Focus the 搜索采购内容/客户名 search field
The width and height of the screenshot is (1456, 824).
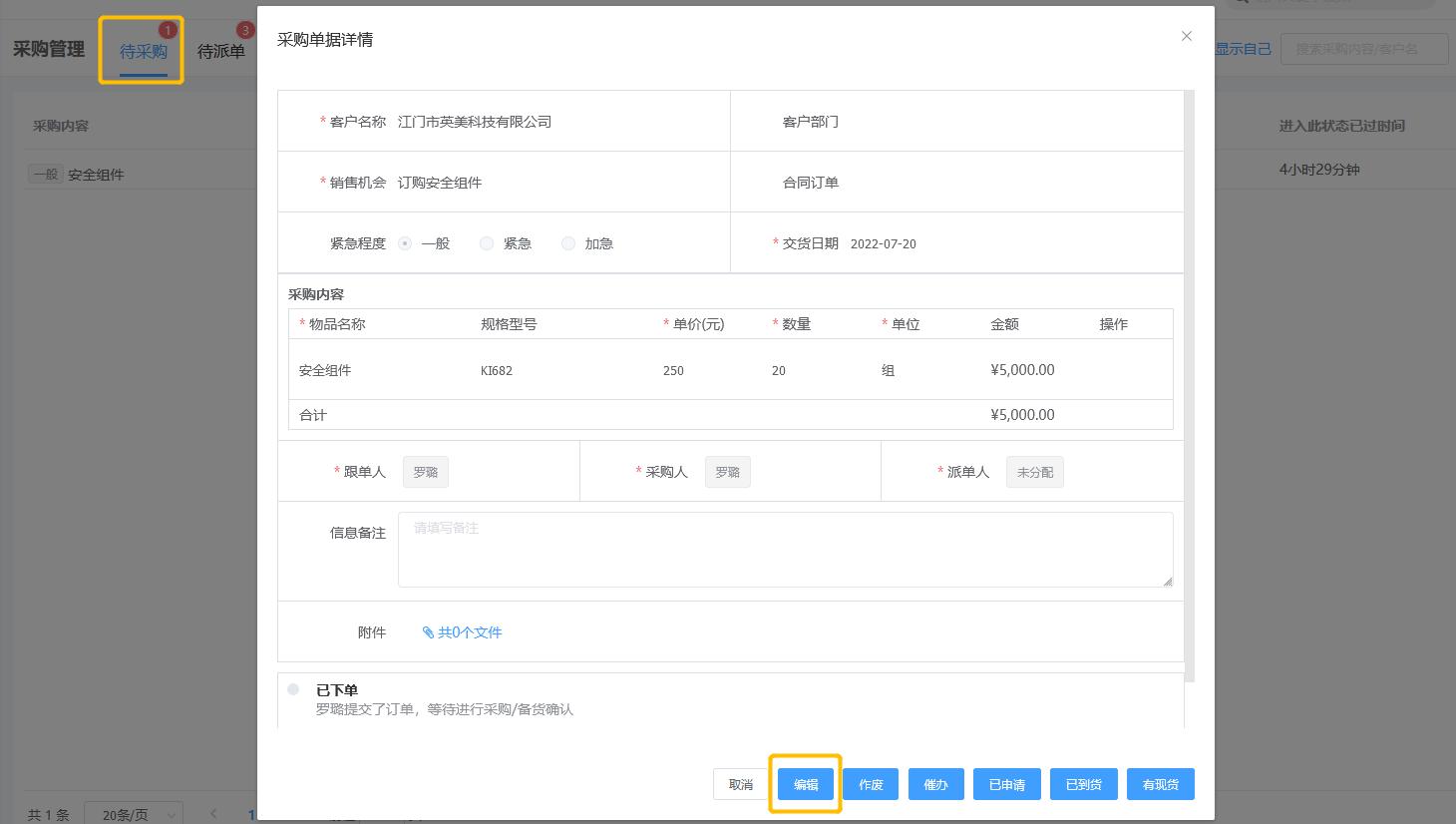click(x=1364, y=49)
